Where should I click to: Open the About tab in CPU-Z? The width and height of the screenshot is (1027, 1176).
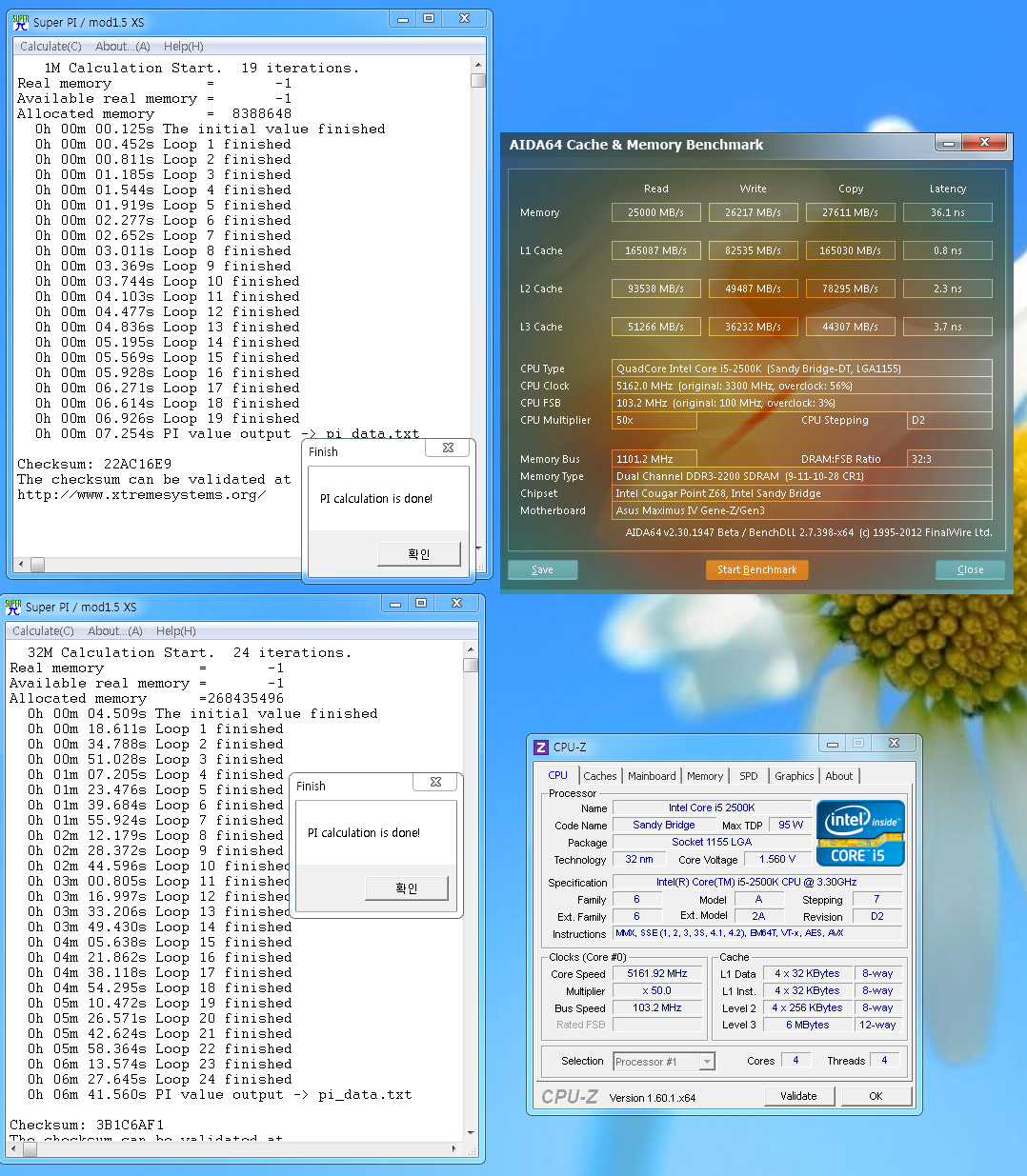click(839, 776)
